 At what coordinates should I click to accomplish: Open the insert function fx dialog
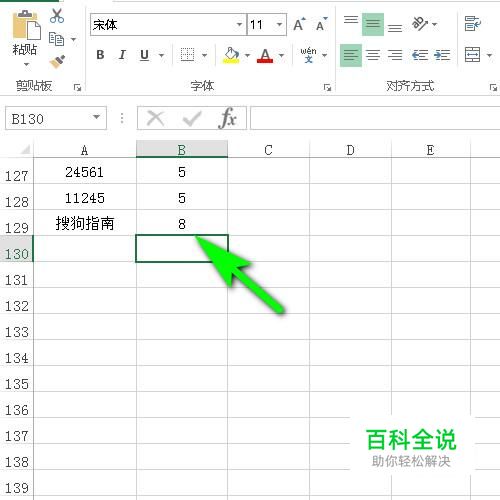pyautogui.click(x=228, y=118)
